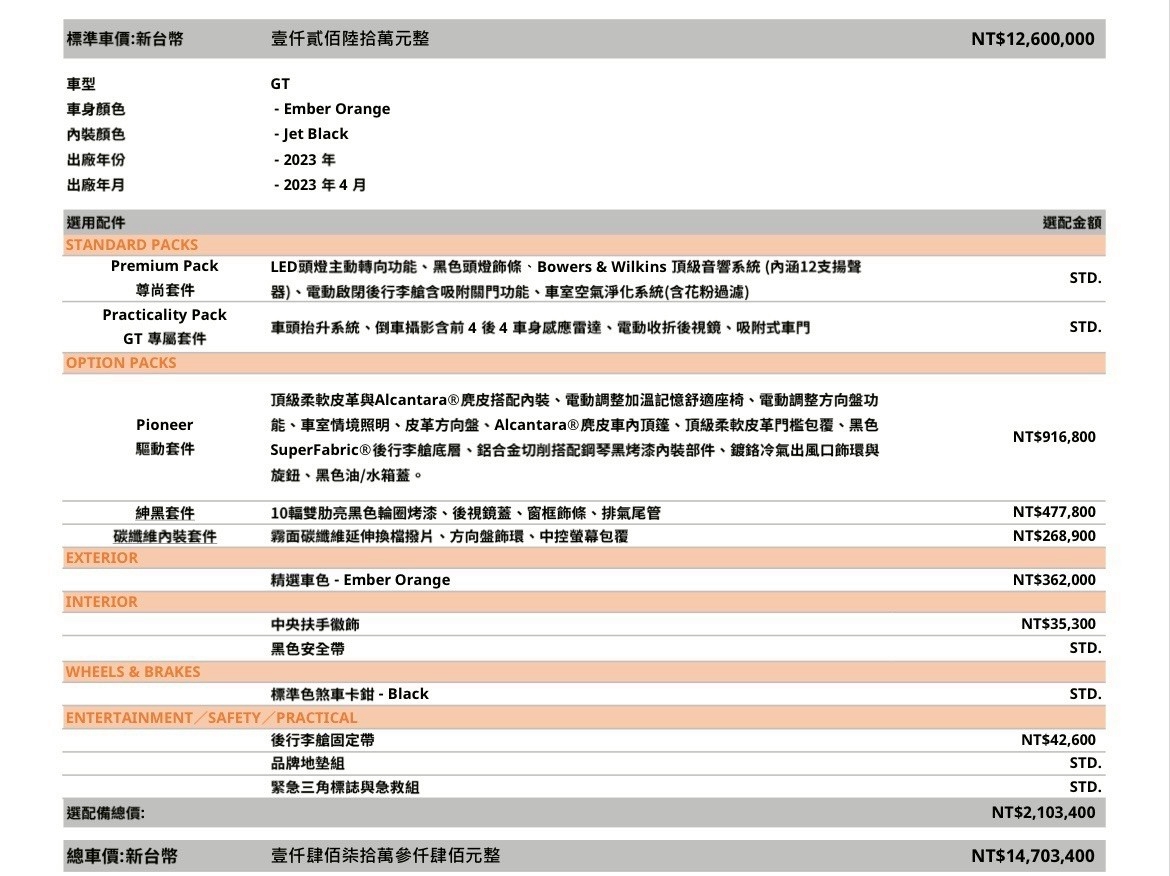Image resolution: width=1170 pixels, height=876 pixels.
Task: Click the 碳纖維內裝套件 price NT$268,900
Action: coord(1054,536)
